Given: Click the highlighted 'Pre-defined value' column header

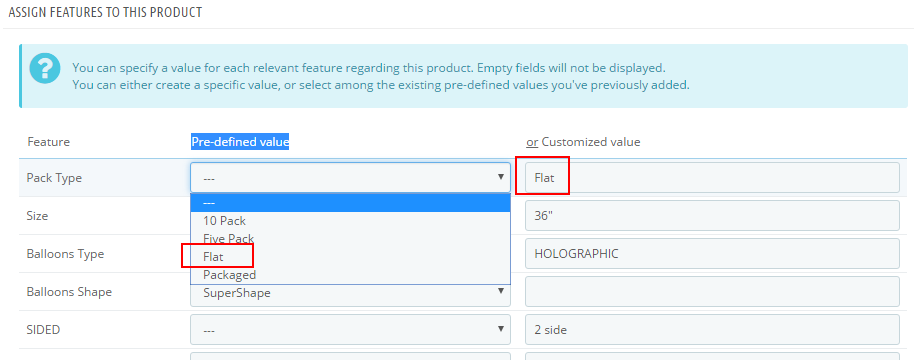Looking at the screenshot, I should coord(240,142).
